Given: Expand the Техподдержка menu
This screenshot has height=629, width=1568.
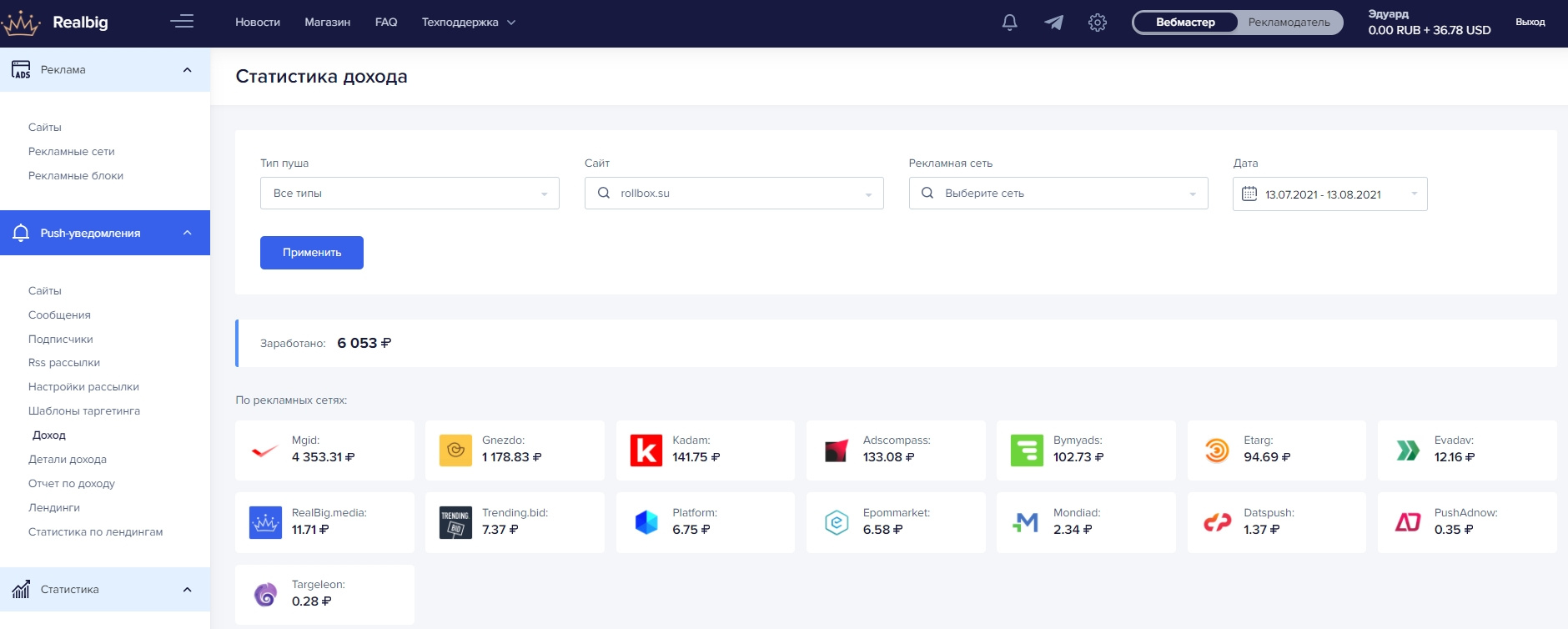Looking at the screenshot, I should click(x=469, y=23).
